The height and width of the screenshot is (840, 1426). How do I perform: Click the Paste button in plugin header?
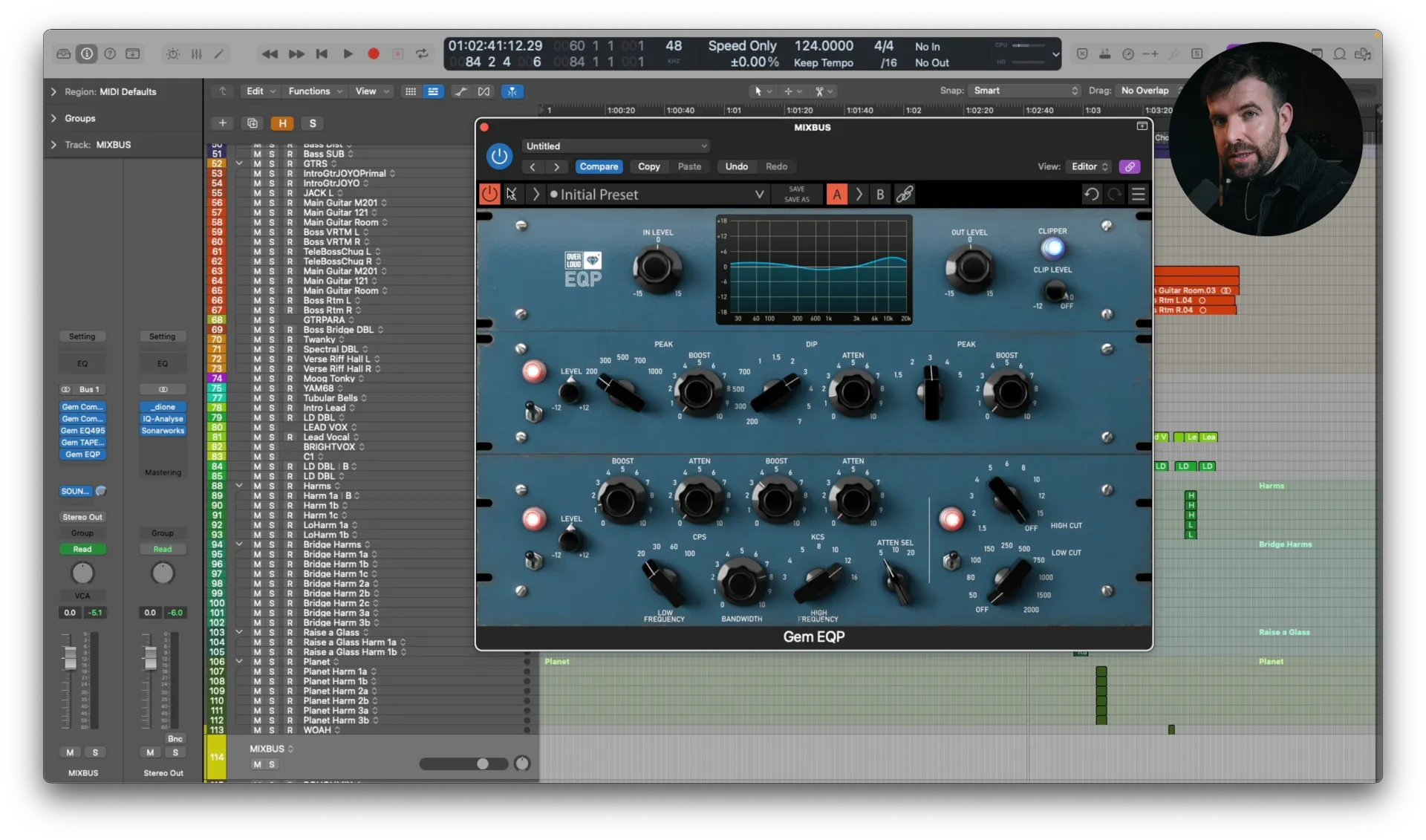tap(689, 166)
